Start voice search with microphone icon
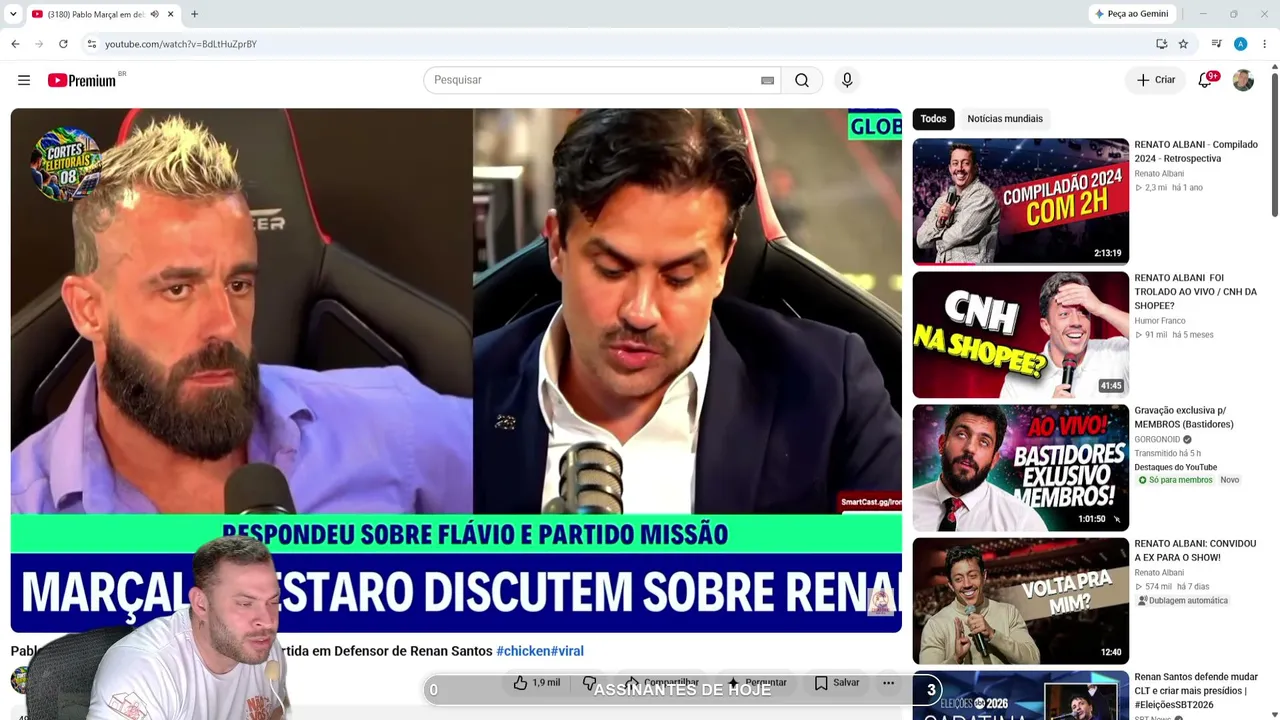 (847, 80)
